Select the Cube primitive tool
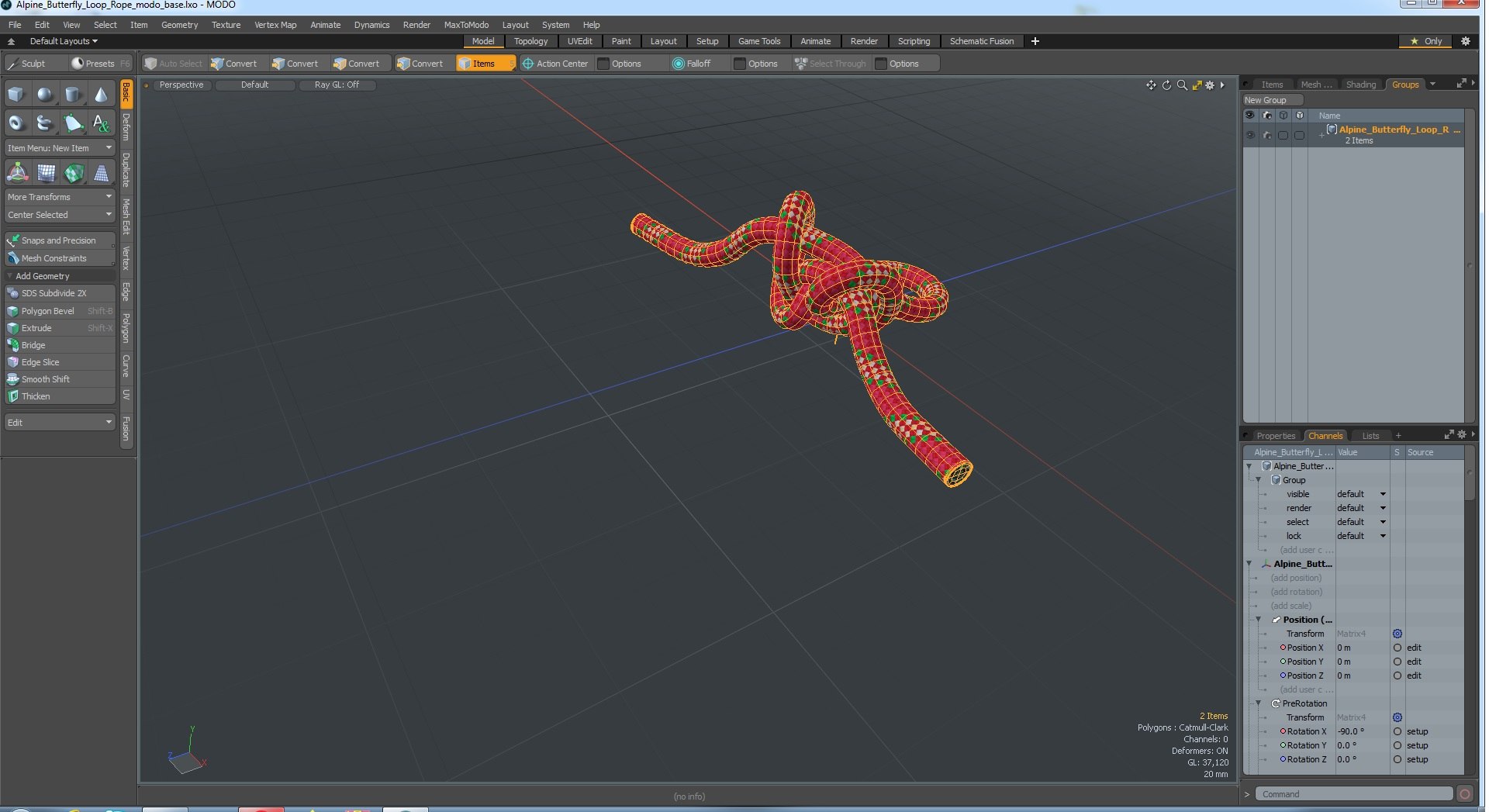This screenshot has width=1489, height=812. [x=16, y=95]
